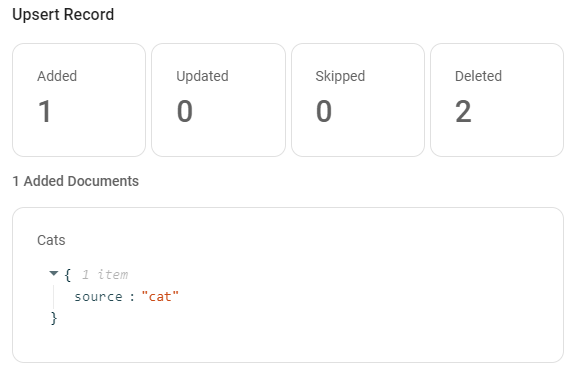The image size is (573, 372).
Task: Click the Cats document card area
Action: point(288,285)
